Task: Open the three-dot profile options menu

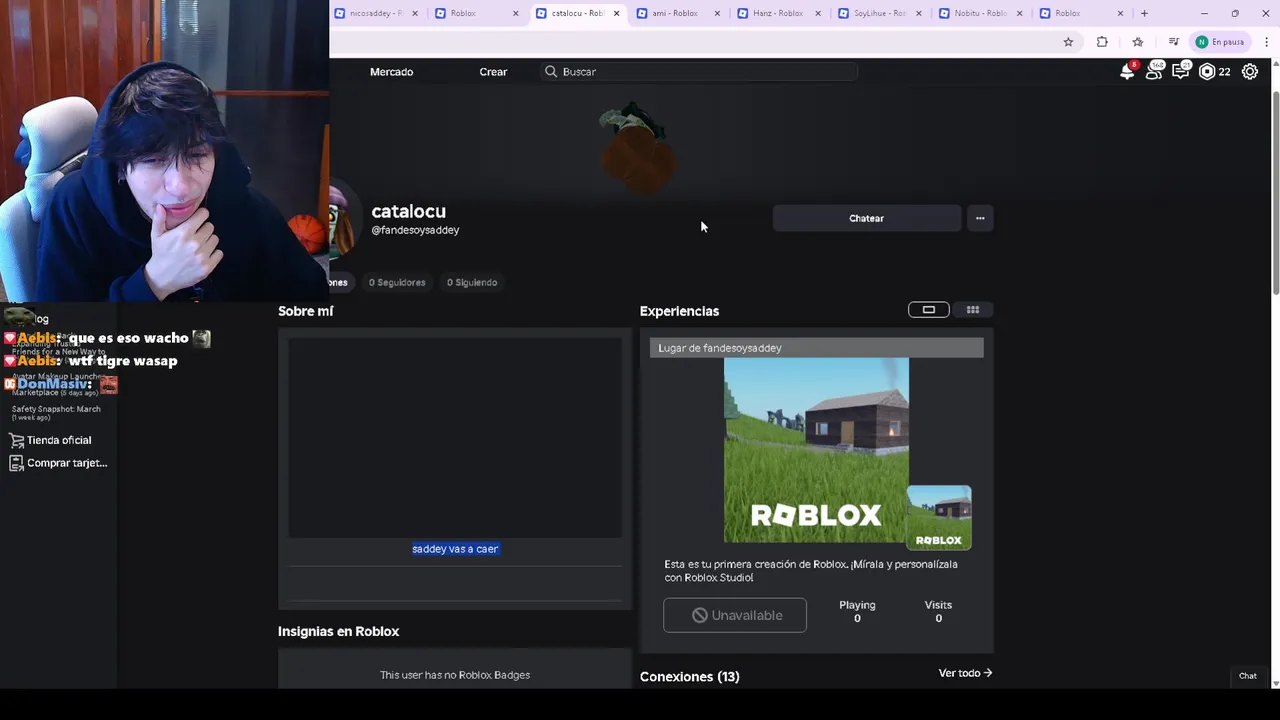Action: pos(980,218)
